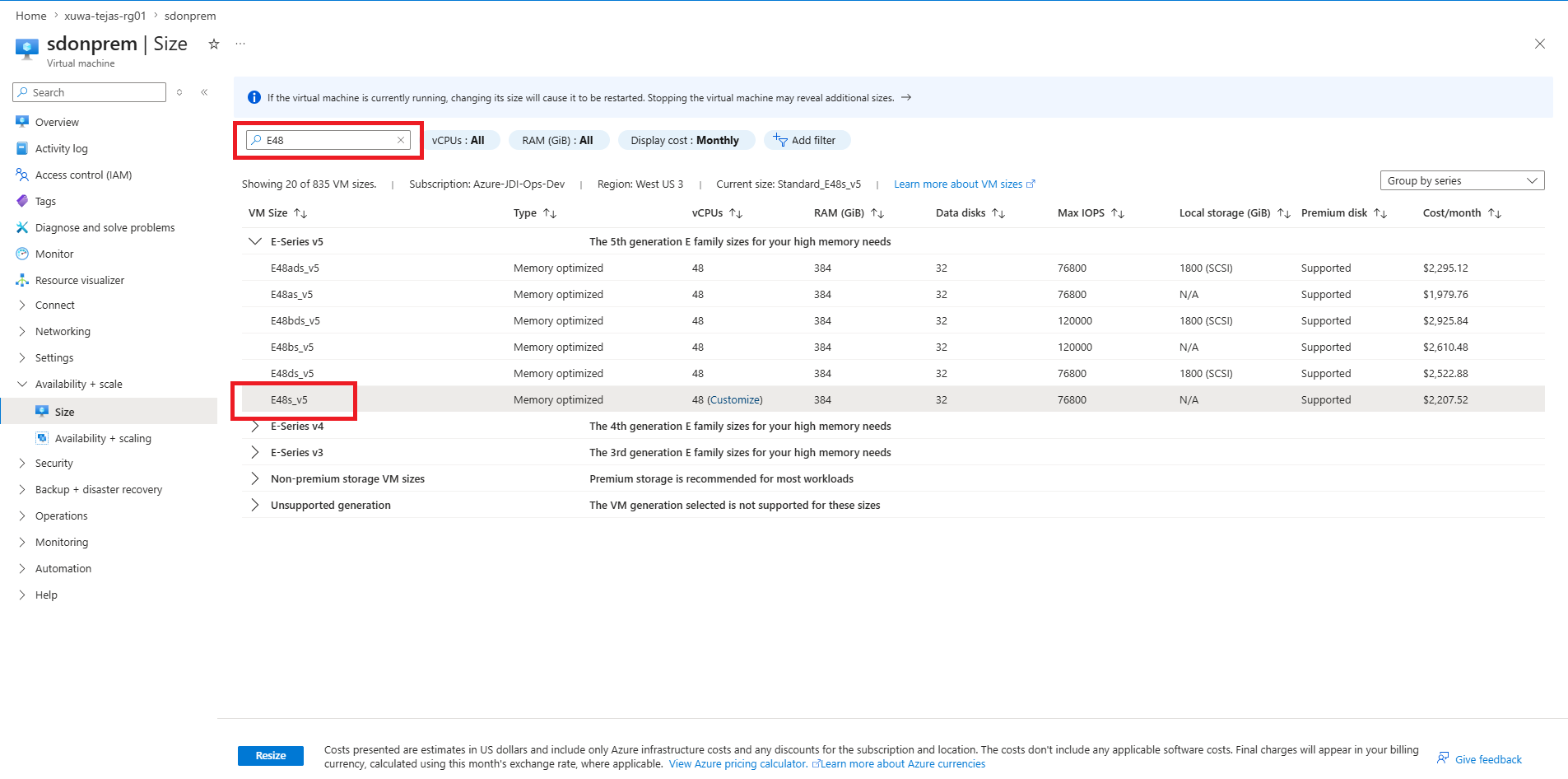The width and height of the screenshot is (1568, 779).
Task: Open the Group by series dropdown
Action: (1462, 180)
